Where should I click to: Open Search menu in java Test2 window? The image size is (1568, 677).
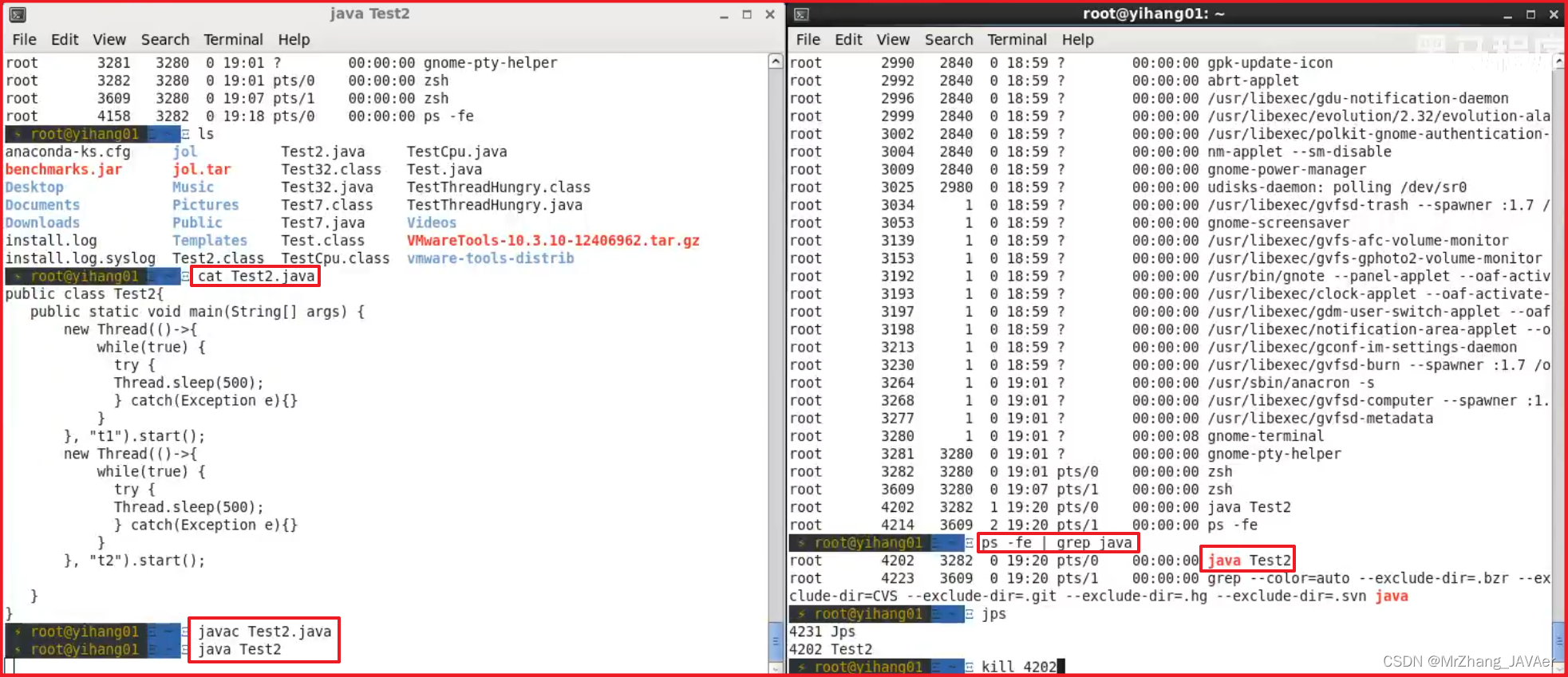tap(165, 39)
